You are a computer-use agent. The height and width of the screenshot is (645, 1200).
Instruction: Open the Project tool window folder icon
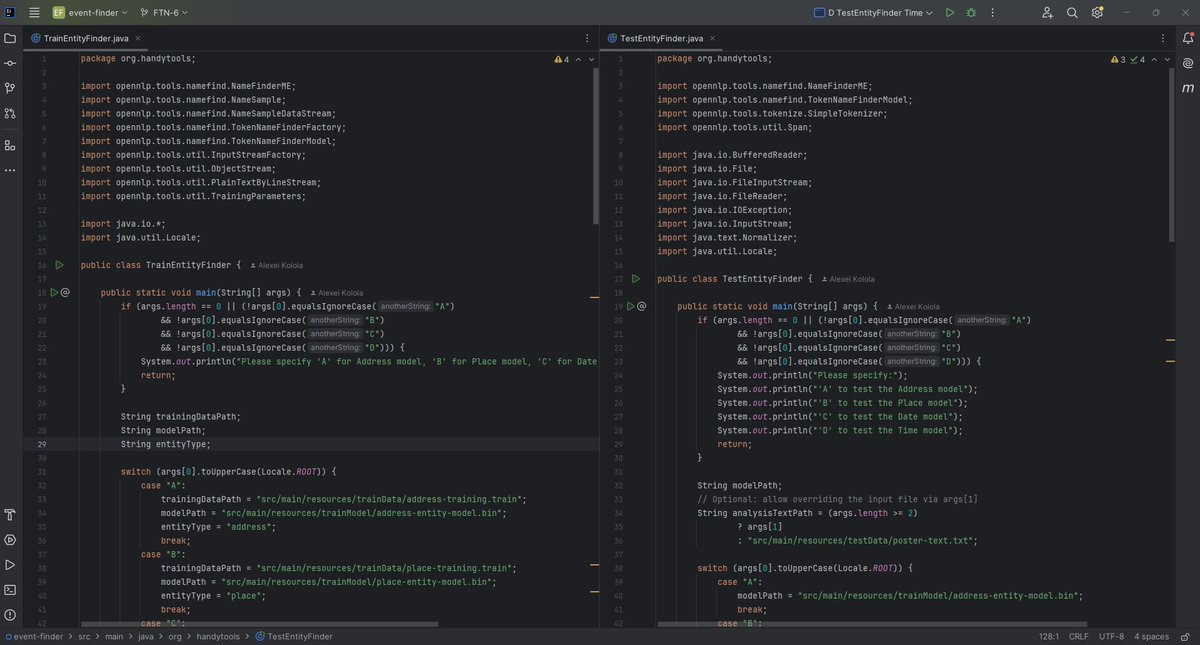click(12, 40)
